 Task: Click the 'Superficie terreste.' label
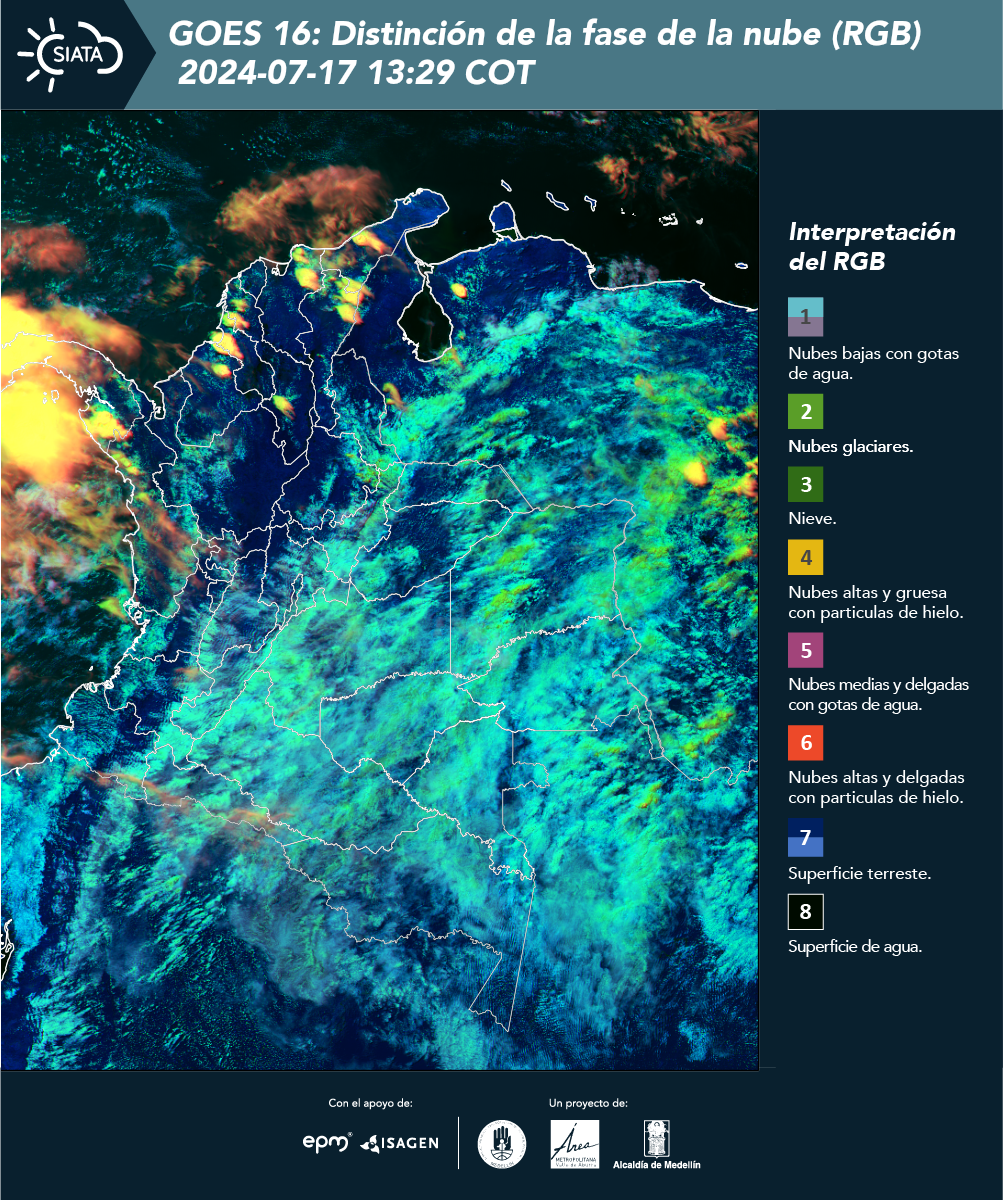click(x=860, y=874)
